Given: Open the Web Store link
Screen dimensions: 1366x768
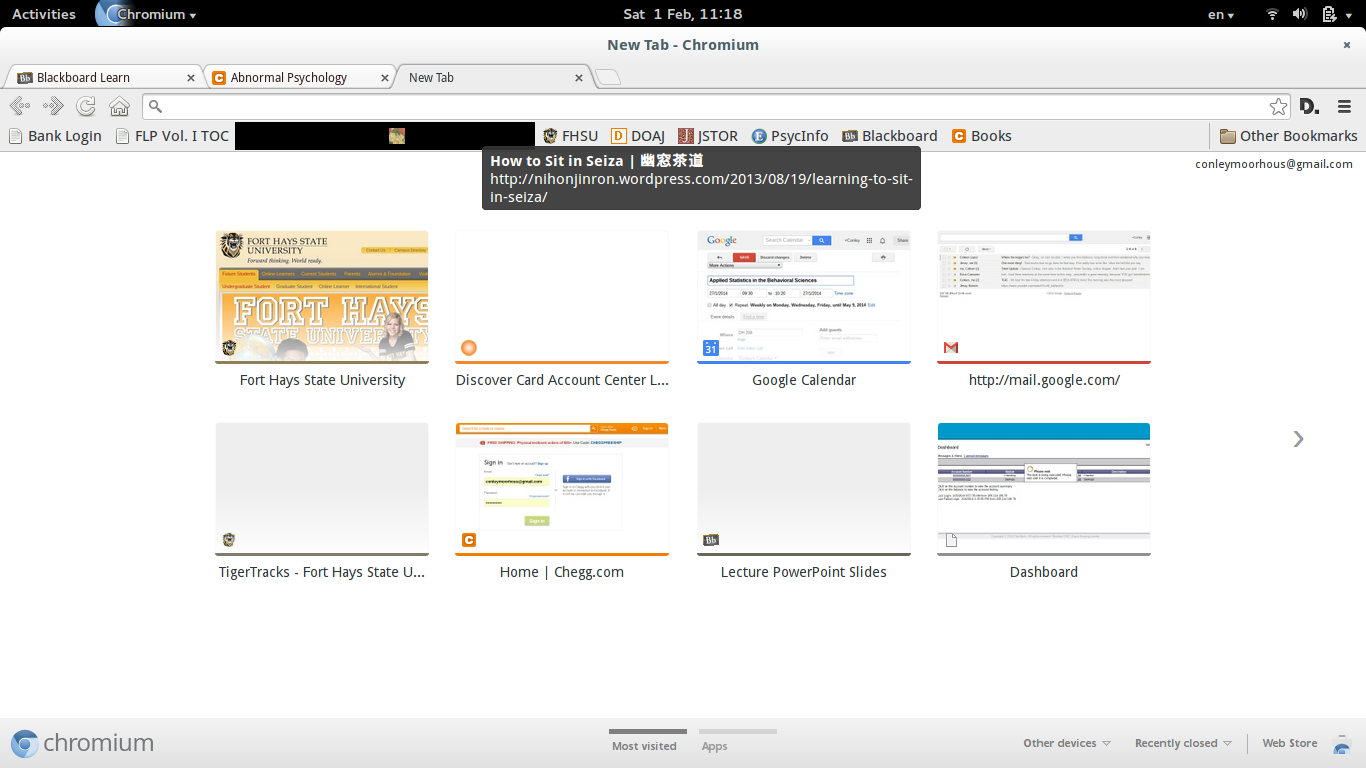Looking at the screenshot, I should pos(1289,743).
